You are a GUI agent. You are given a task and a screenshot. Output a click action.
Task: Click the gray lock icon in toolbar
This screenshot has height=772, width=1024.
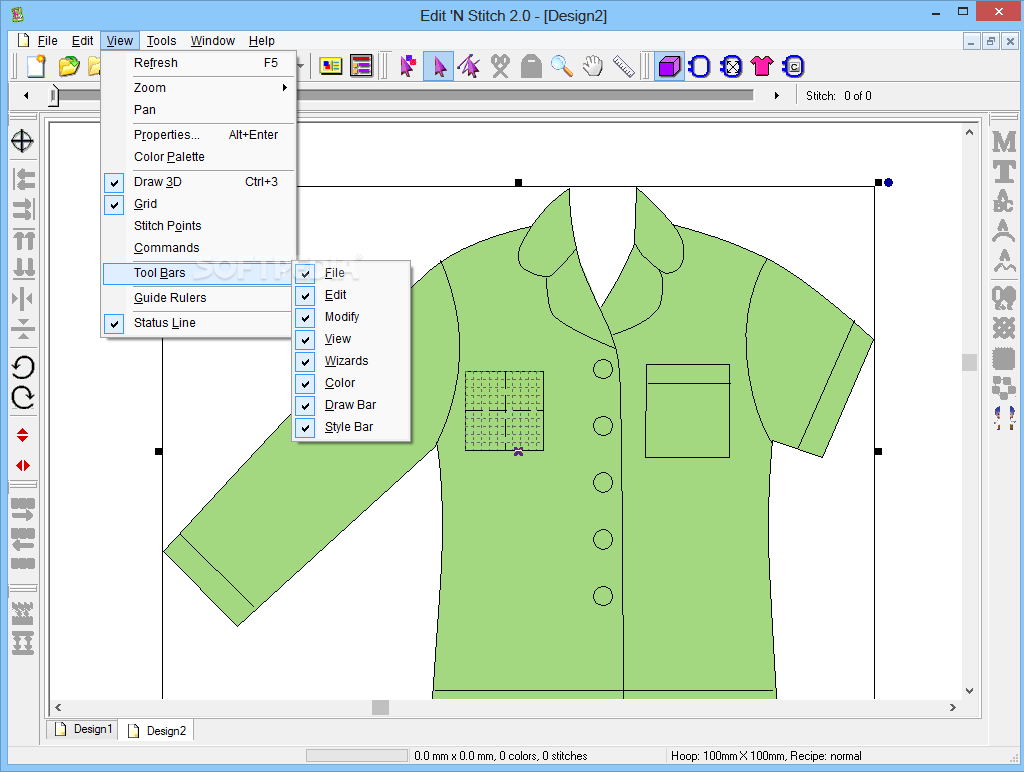531,66
